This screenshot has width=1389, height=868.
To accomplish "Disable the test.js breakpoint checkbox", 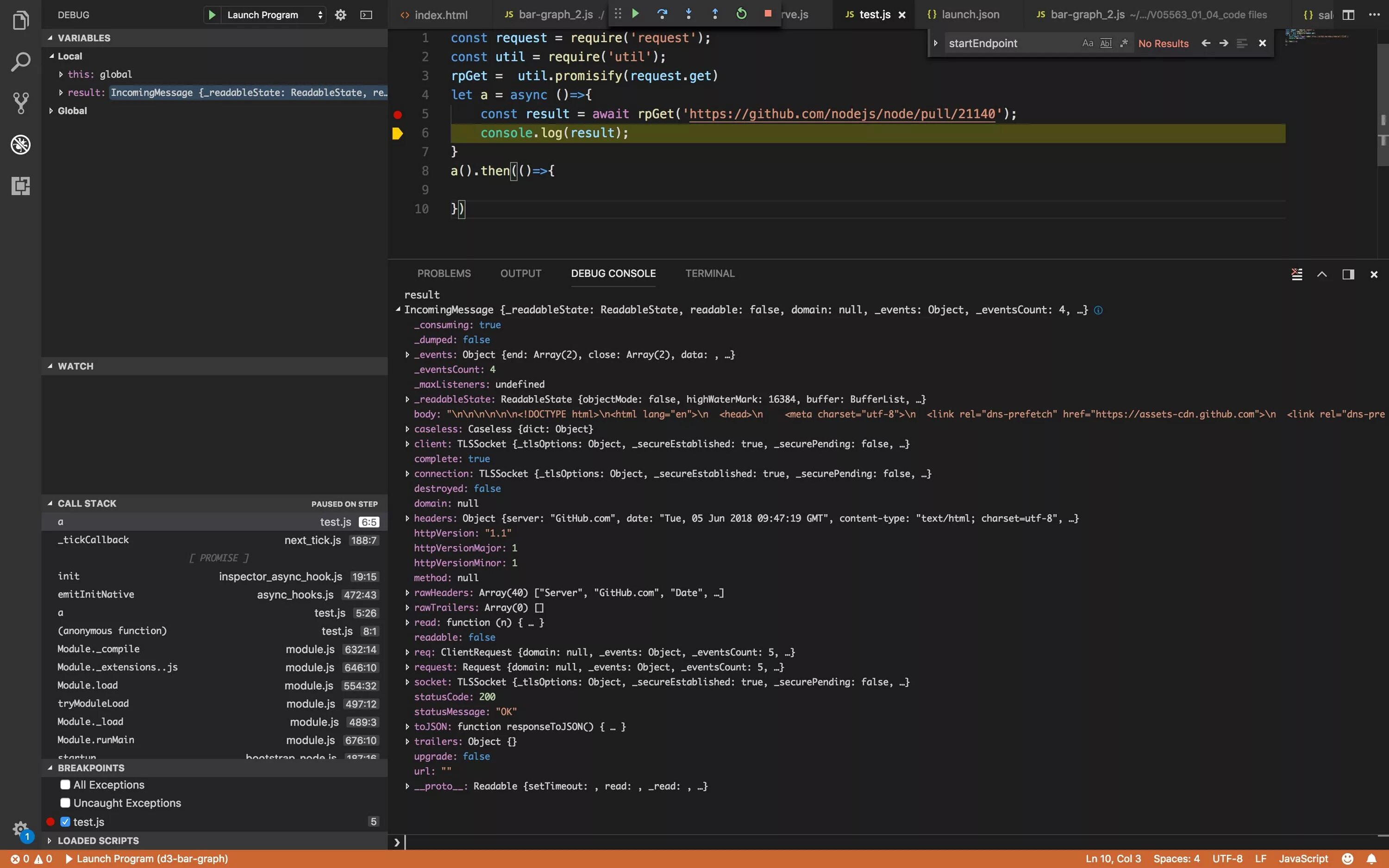I will (65, 822).
